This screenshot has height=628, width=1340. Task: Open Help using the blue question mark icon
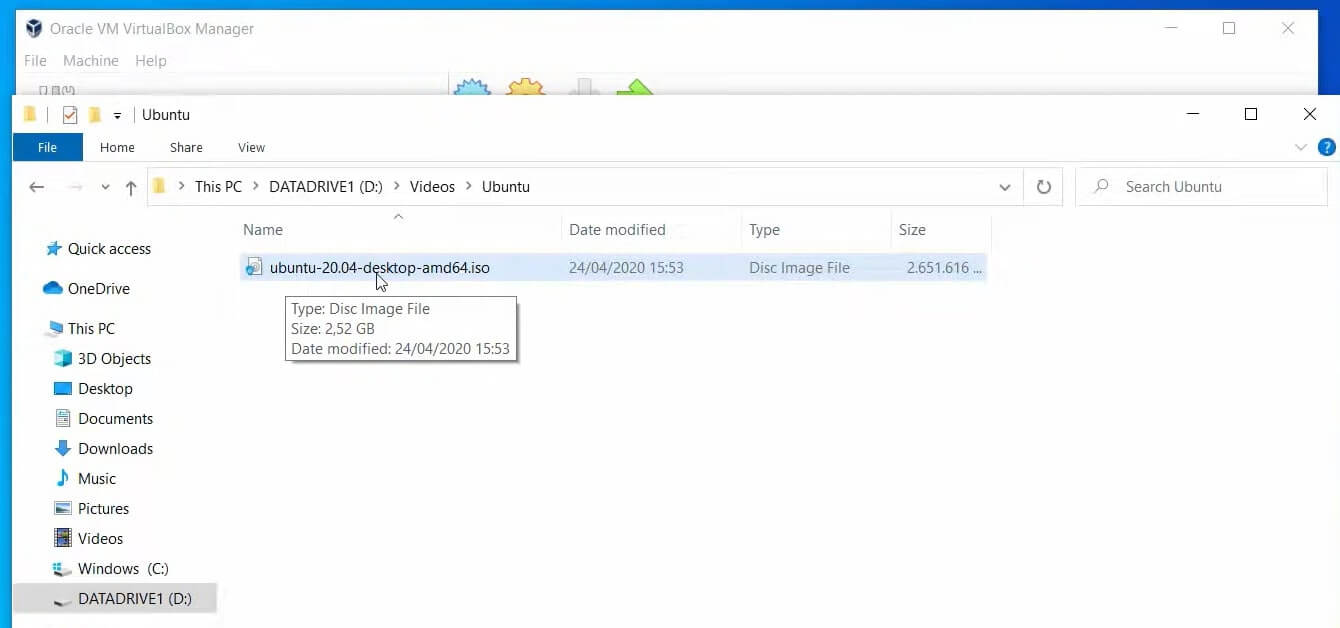[1327, 147]
